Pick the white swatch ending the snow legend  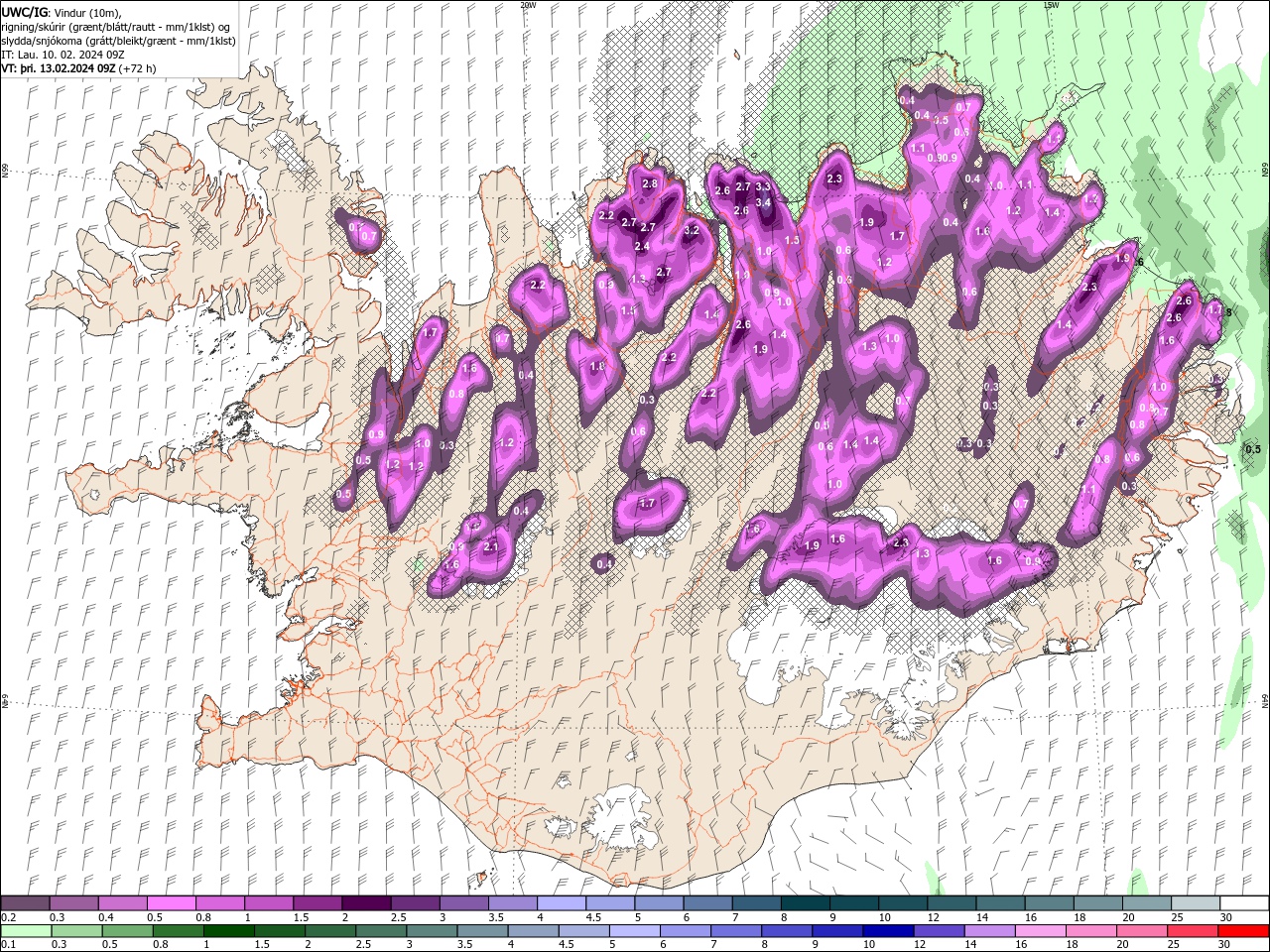[x=1244, y=903]
